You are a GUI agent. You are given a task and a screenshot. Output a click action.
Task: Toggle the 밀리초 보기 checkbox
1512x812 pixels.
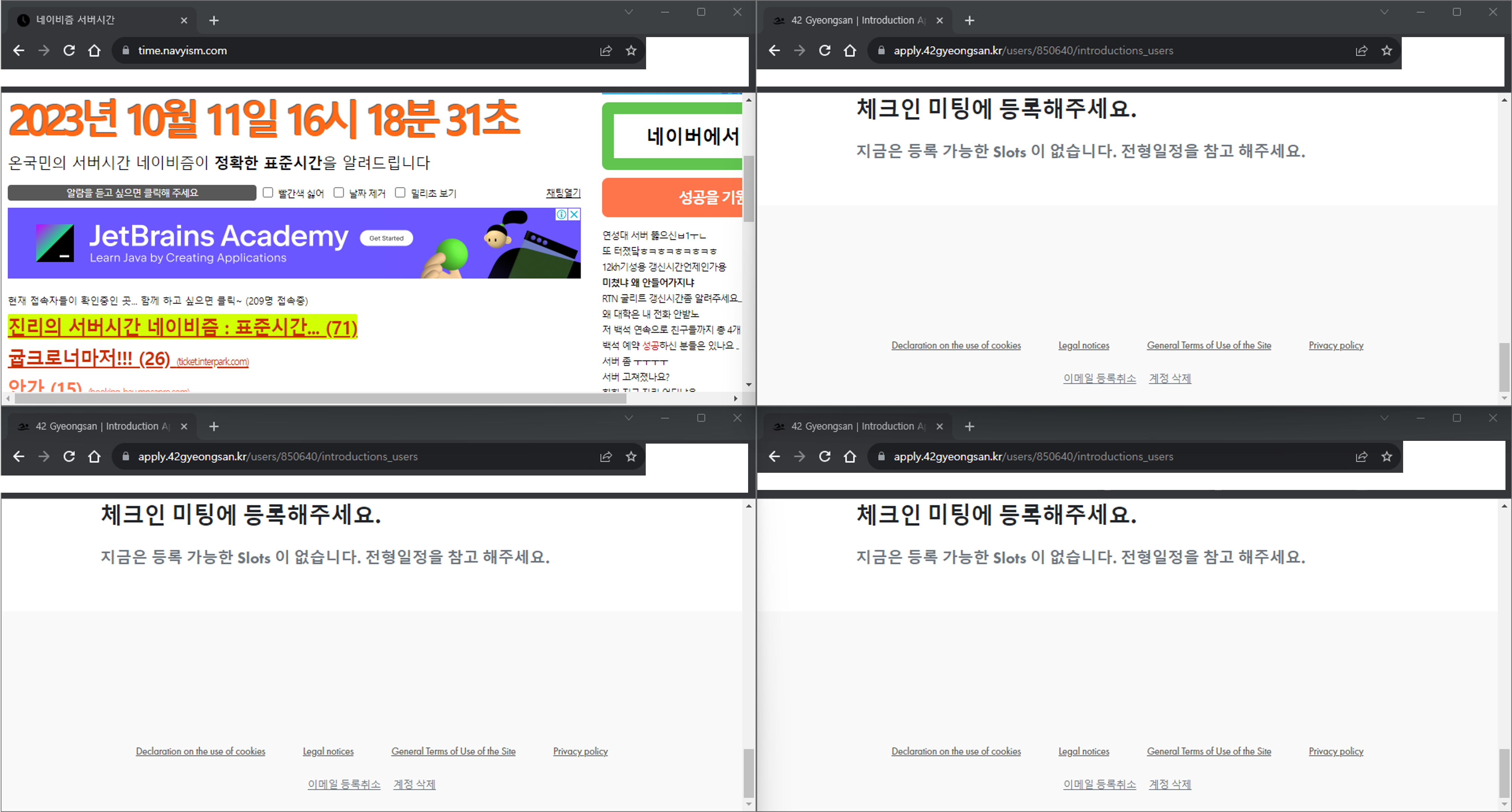pos(400,192)
